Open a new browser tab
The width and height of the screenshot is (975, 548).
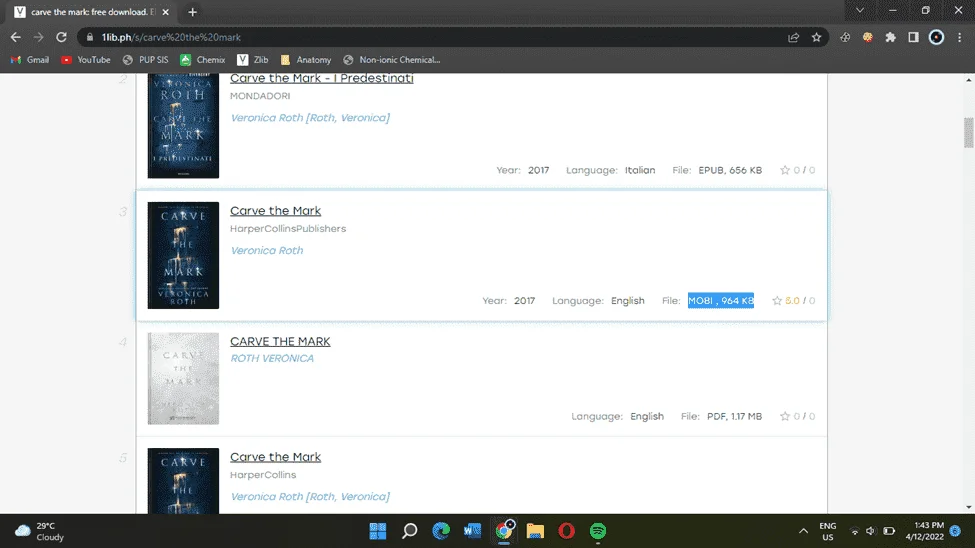[192, 12]
